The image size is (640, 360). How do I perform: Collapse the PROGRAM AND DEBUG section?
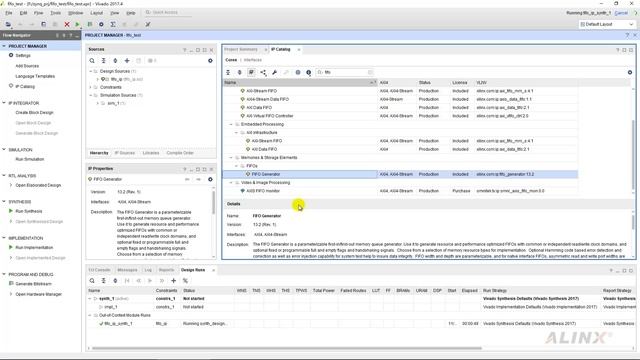point(4,274)
